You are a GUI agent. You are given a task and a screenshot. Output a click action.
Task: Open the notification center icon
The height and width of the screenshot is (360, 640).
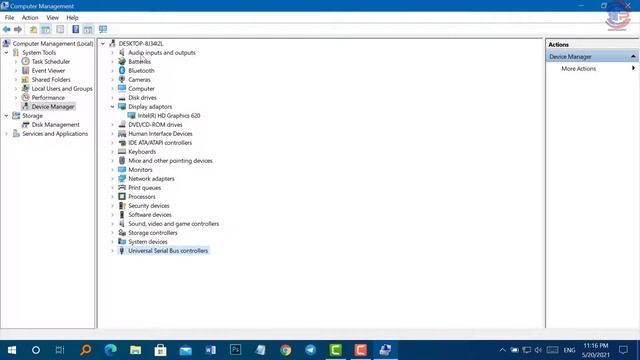(623, 350)
